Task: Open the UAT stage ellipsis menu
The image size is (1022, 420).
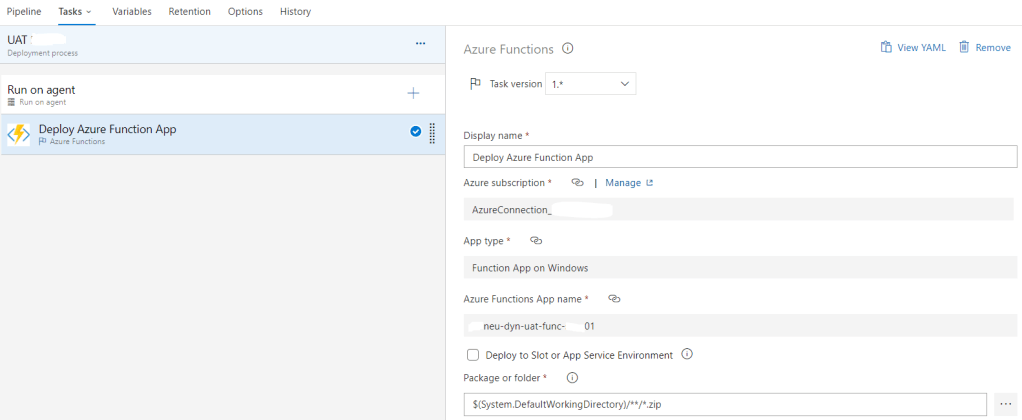Action: [x=420, y=44]
